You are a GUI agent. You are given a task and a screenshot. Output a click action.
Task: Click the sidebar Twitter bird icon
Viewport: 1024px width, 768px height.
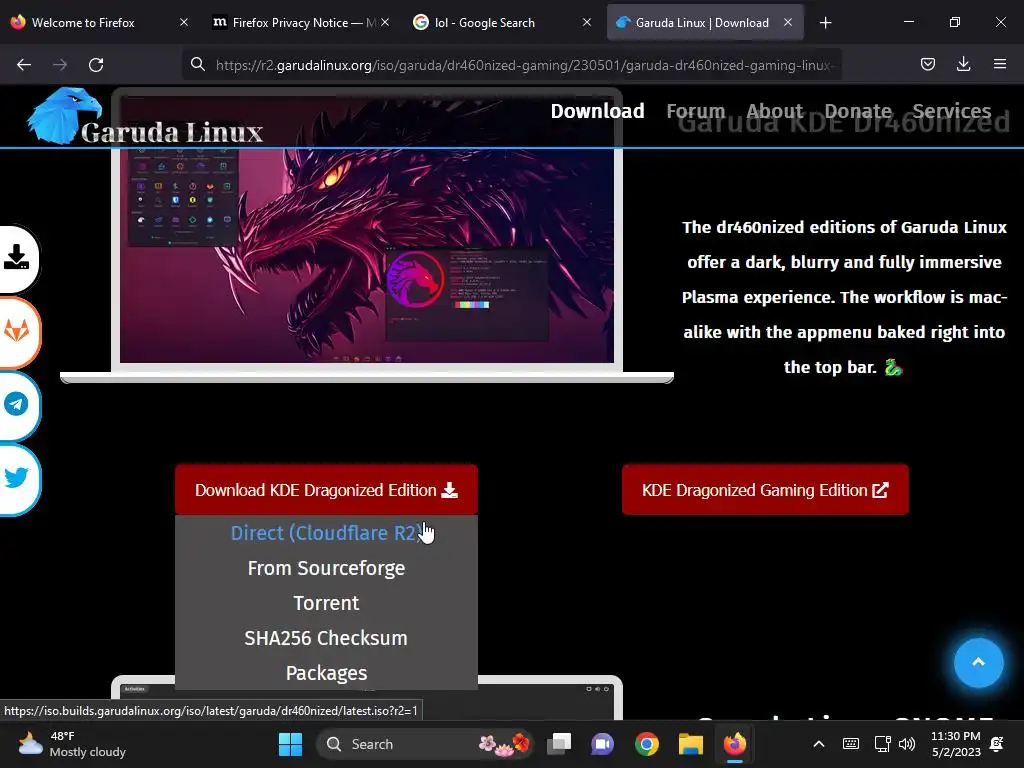(17, 479)
